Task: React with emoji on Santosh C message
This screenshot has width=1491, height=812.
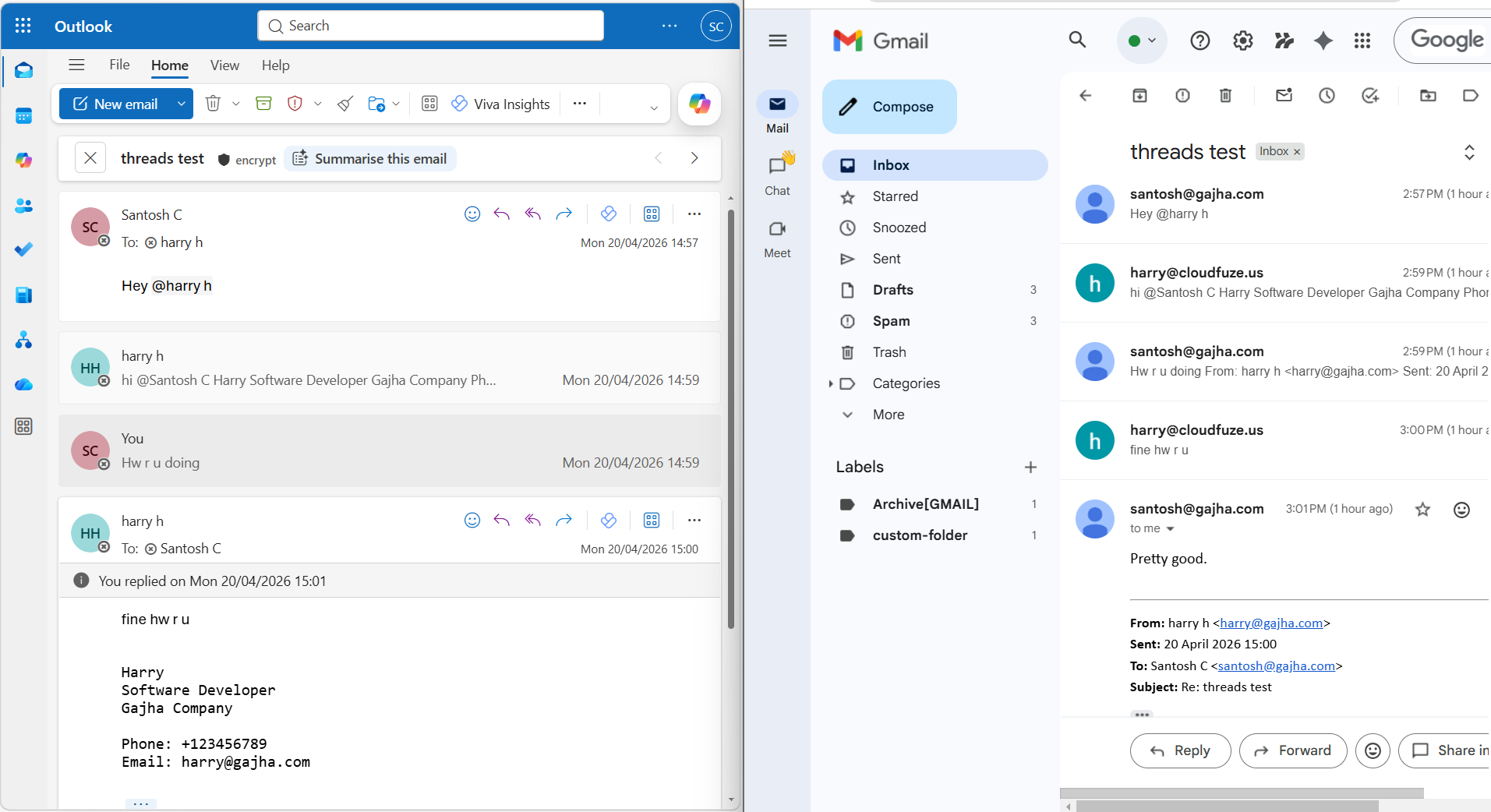Action: (472, 214)
